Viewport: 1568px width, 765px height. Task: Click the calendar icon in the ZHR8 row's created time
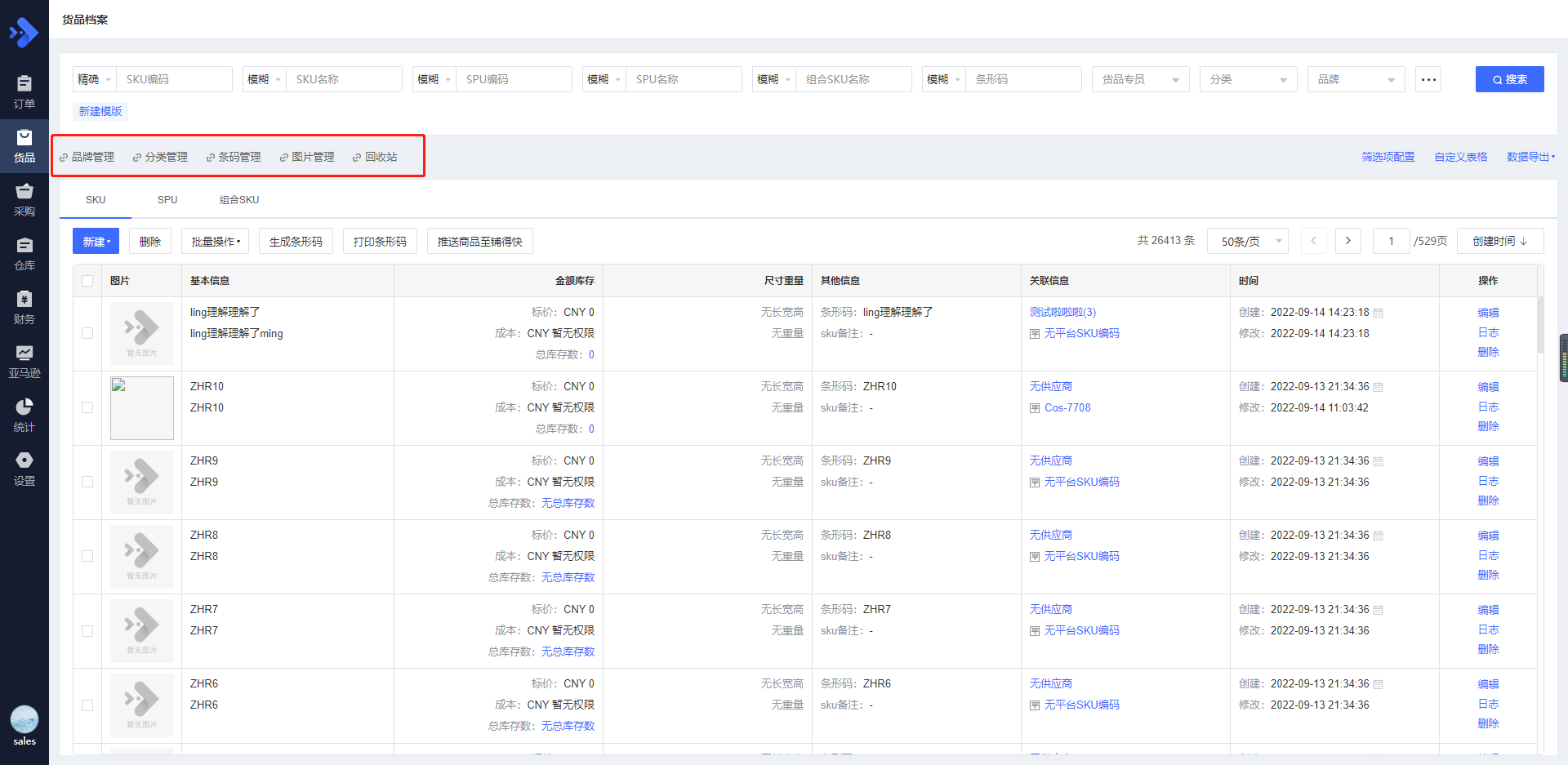pos(1379,536)
